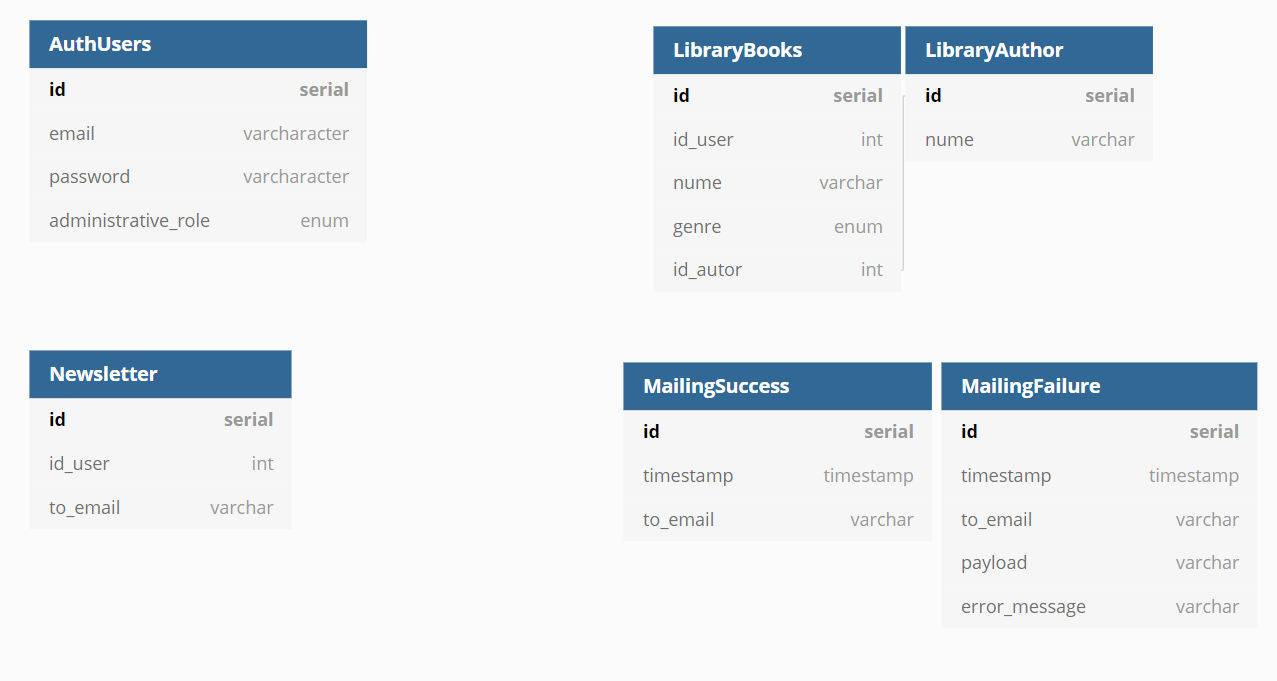
Task: Click the password row in AuthUsers
Action: (x=198, y=177)
